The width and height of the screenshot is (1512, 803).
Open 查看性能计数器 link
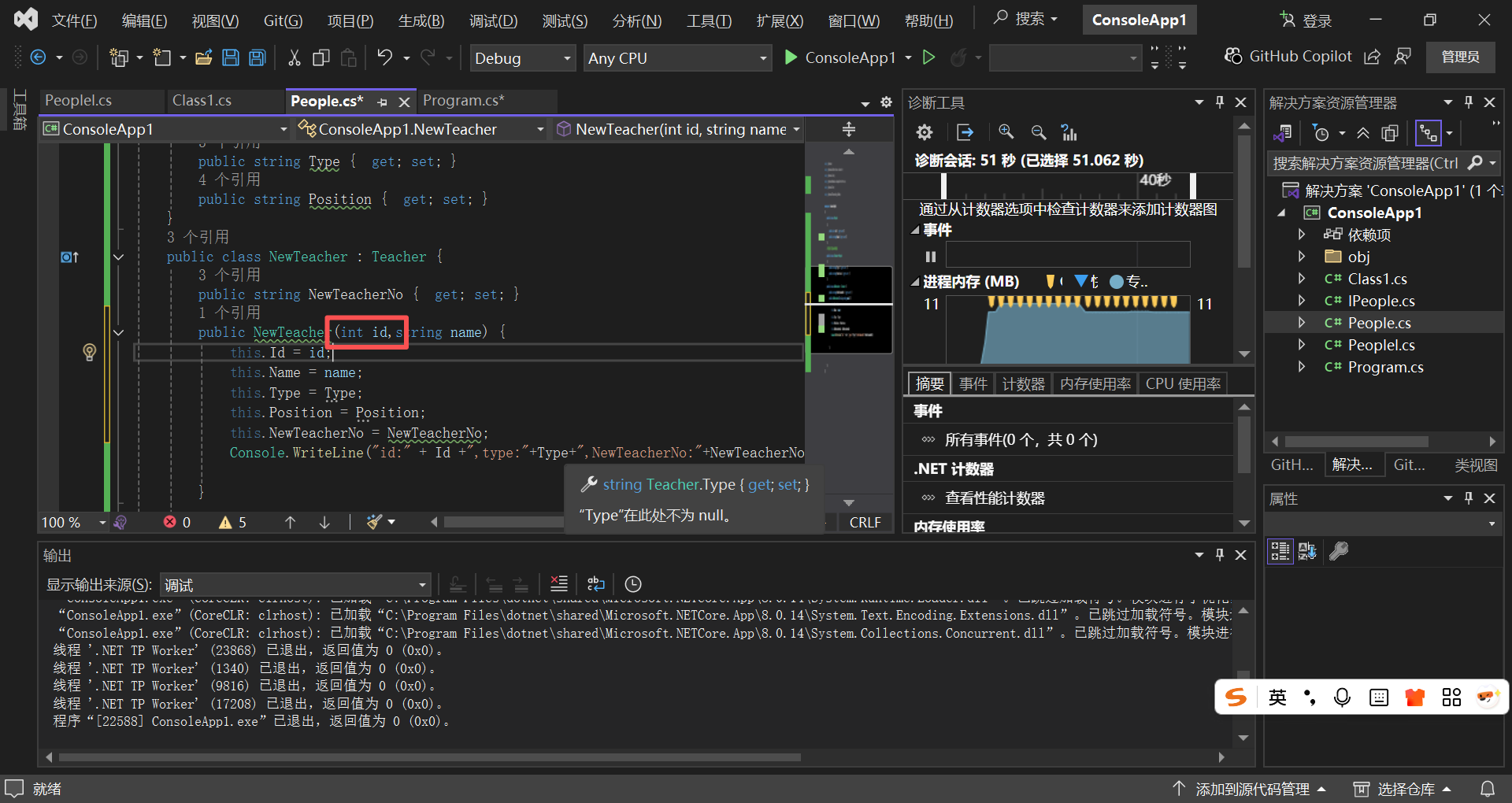[995, 498]
